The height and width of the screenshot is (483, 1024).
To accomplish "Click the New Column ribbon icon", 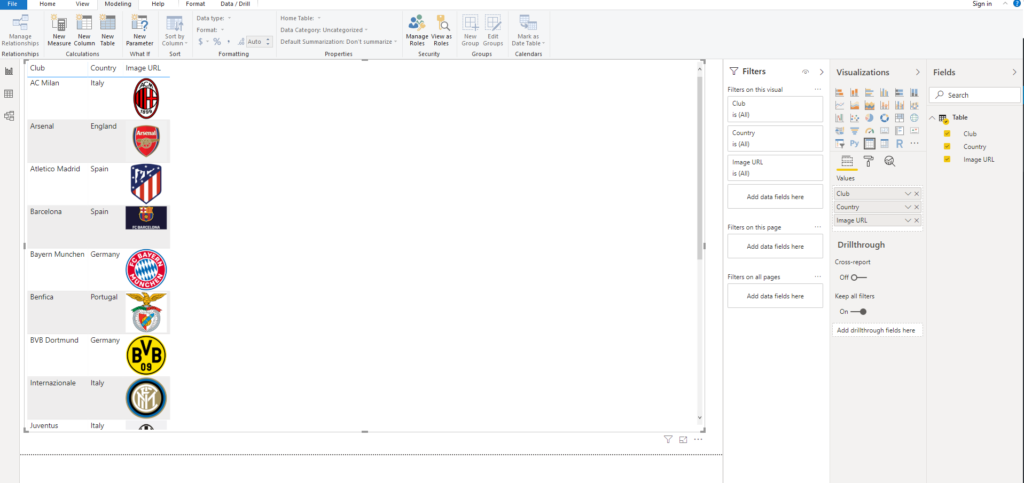I will coord(84,31).
